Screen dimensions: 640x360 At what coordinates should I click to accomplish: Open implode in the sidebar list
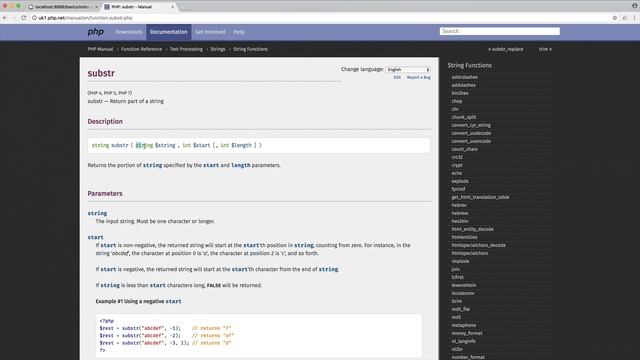(x=460, y=261)
